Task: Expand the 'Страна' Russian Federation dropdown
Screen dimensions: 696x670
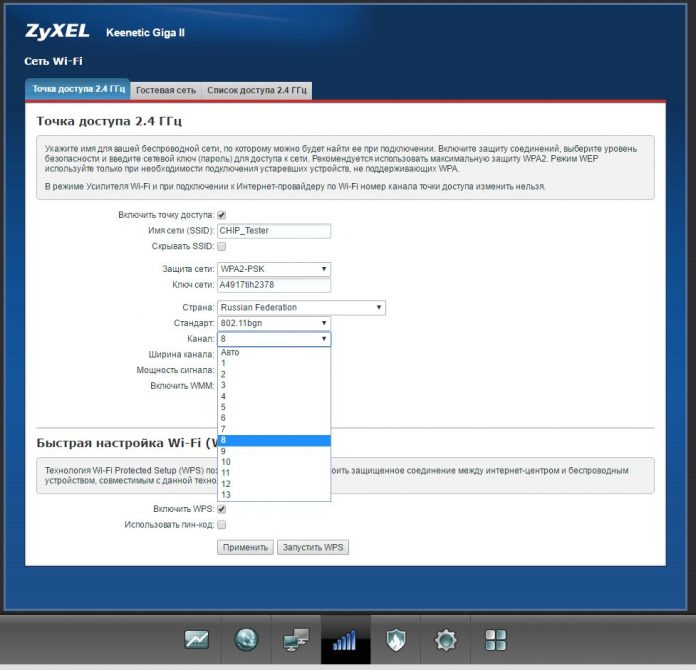Action: [301, 308]
